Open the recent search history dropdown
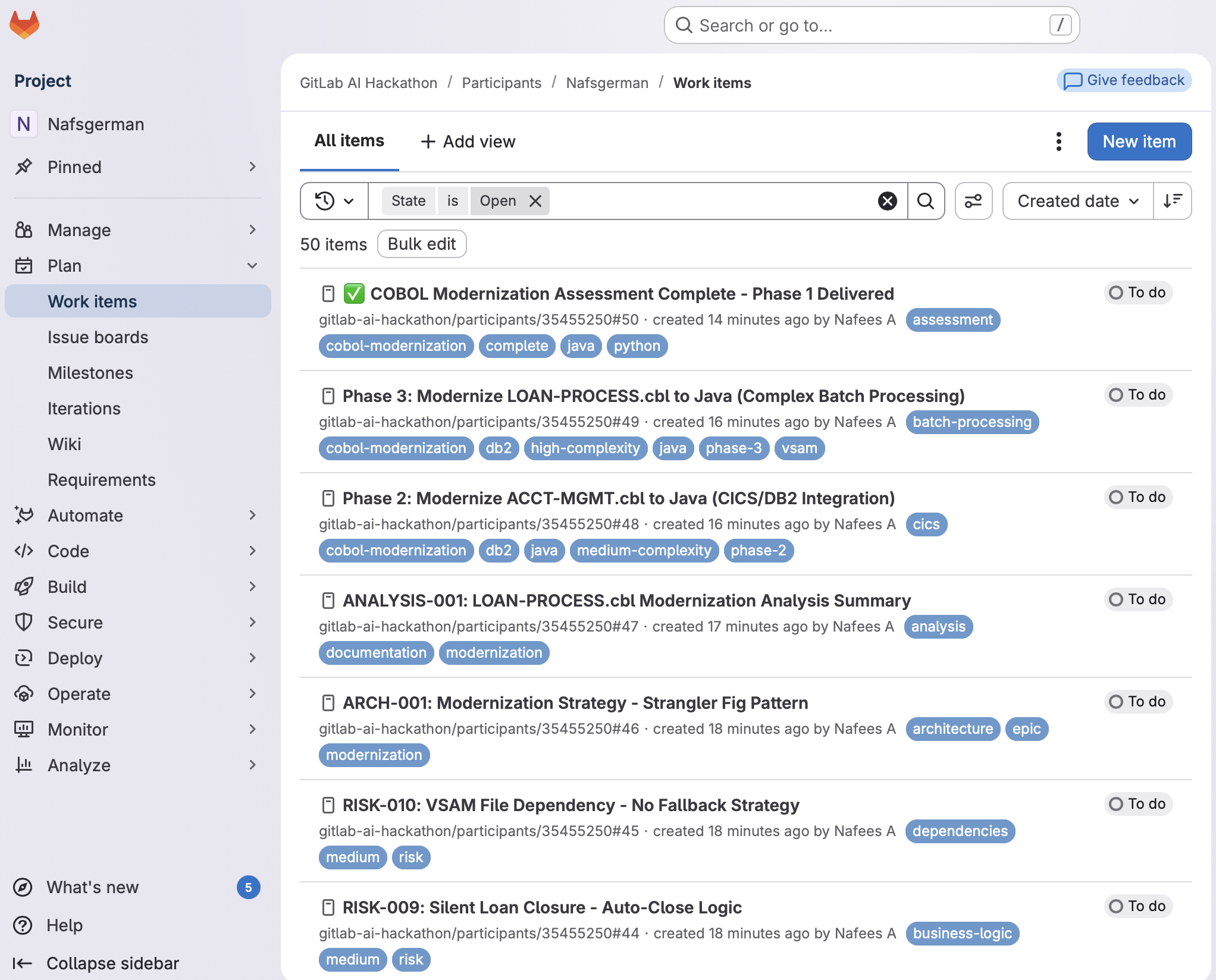 (x=334, y=201)
